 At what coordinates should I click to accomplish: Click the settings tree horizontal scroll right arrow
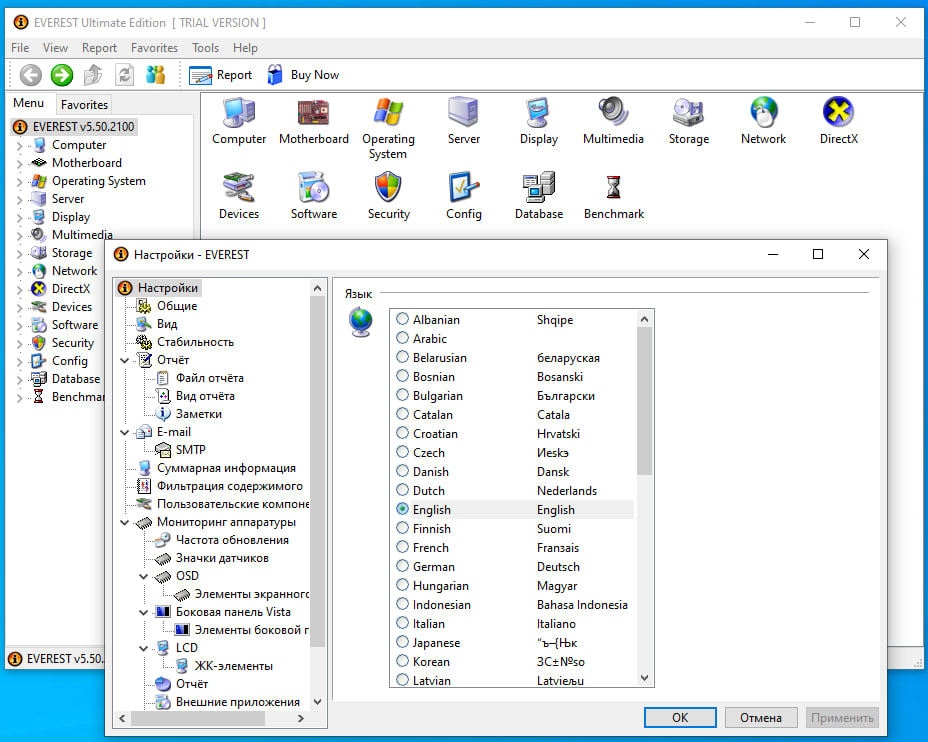301,718
